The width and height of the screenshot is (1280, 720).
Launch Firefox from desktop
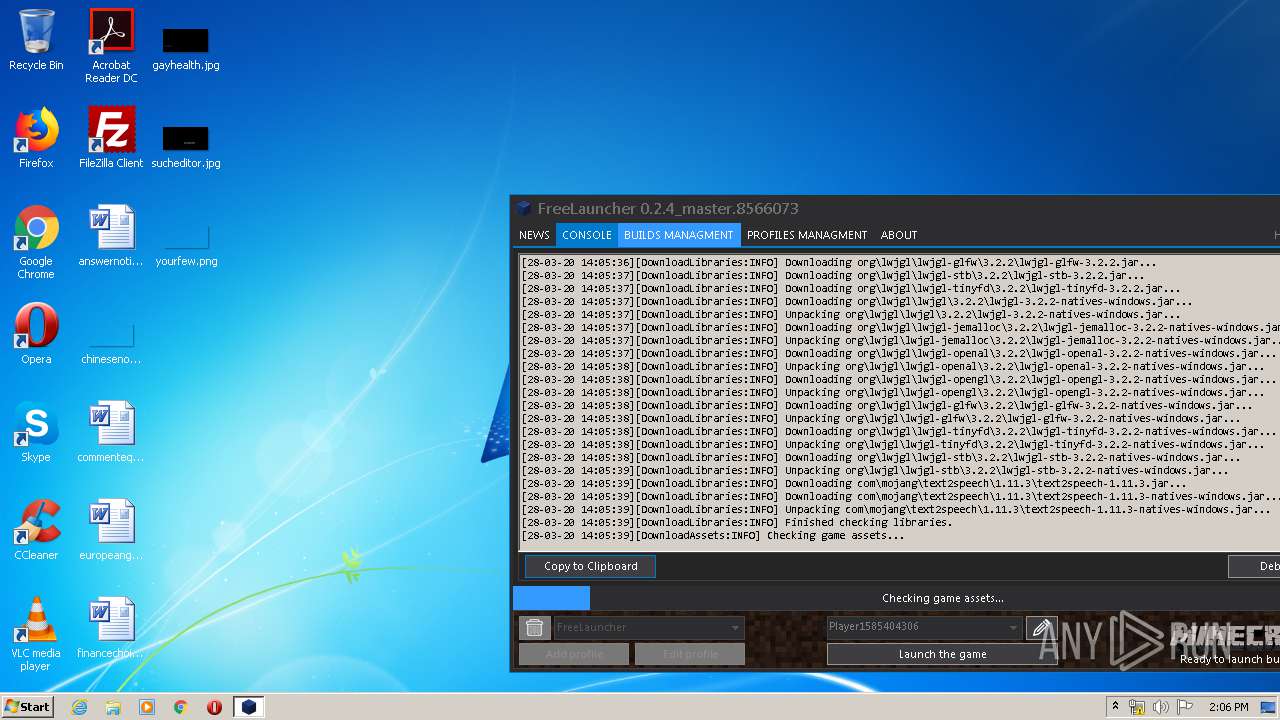coord(36,138)
